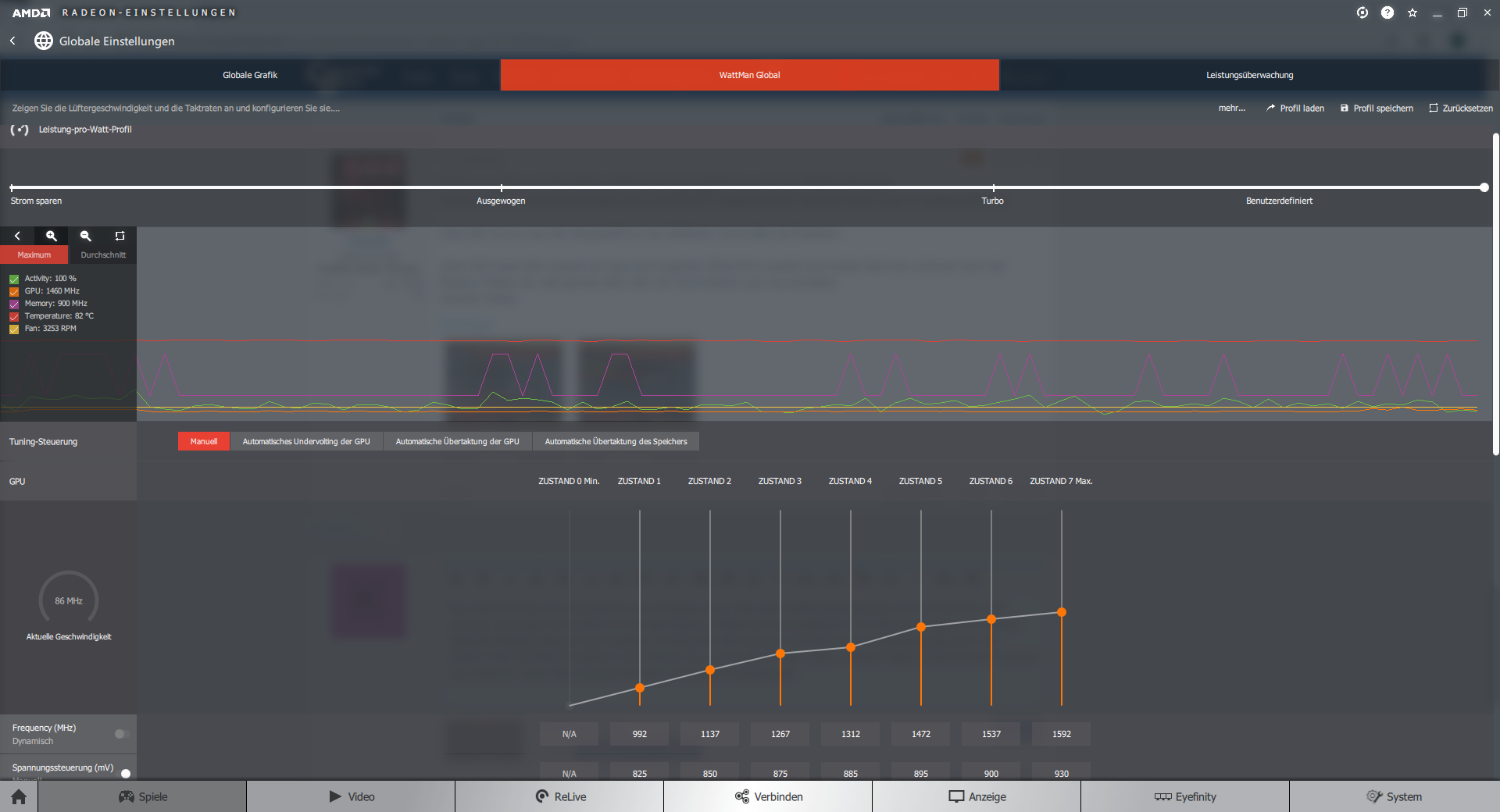Select Automatisches Undervolting der GPU

pos(306,442)
